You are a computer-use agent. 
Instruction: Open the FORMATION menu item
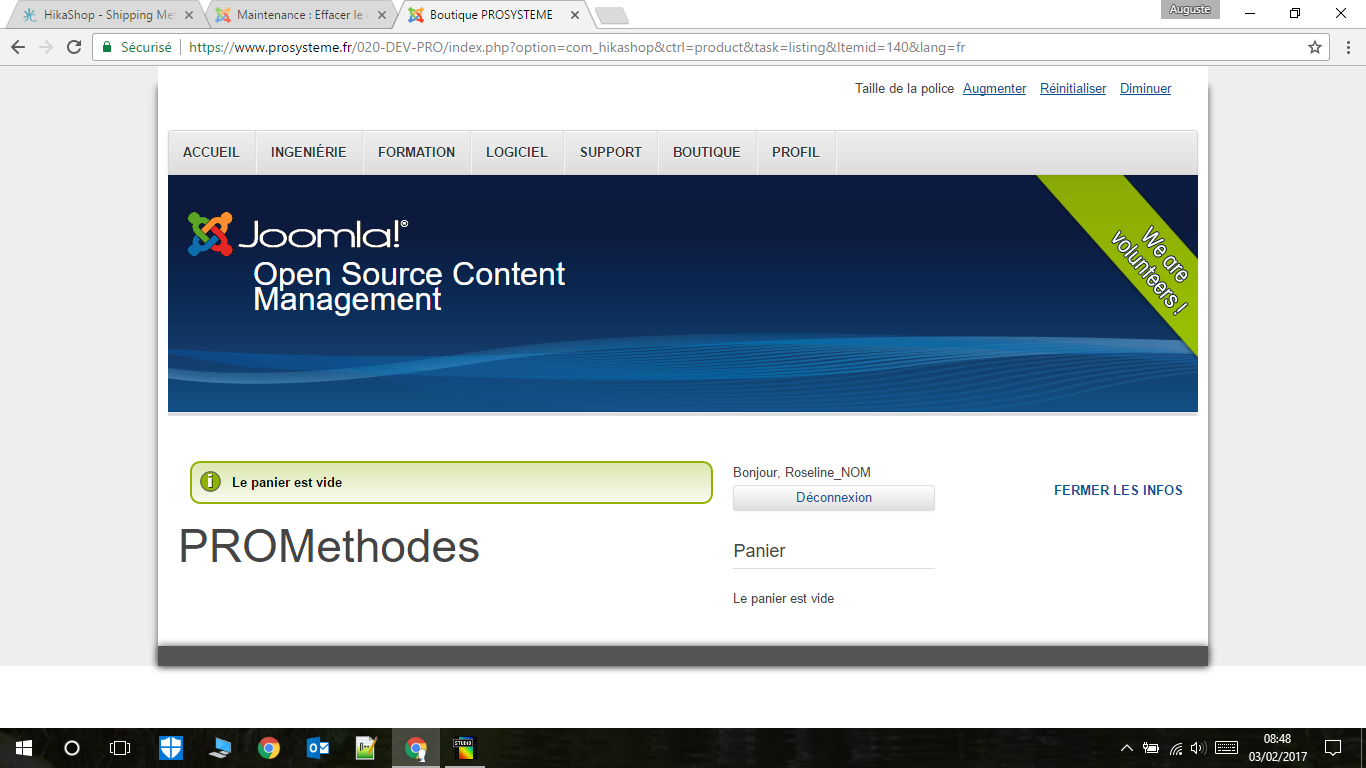(x=416, y=152)
